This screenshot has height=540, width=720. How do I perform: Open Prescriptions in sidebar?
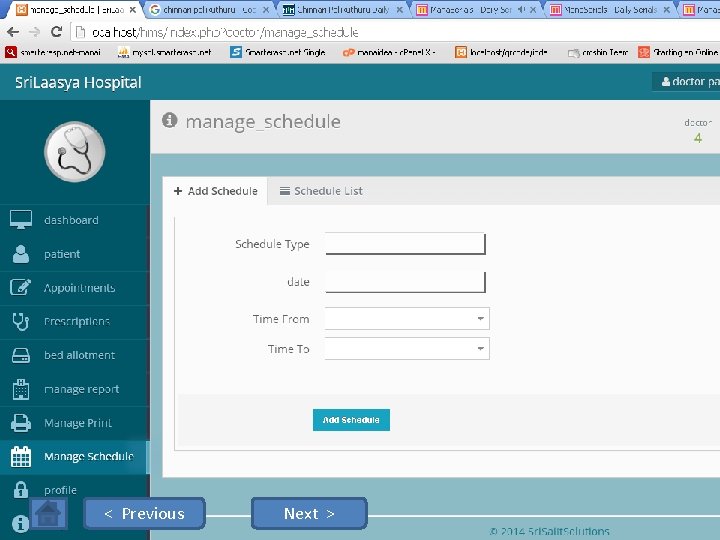(74, 321)
